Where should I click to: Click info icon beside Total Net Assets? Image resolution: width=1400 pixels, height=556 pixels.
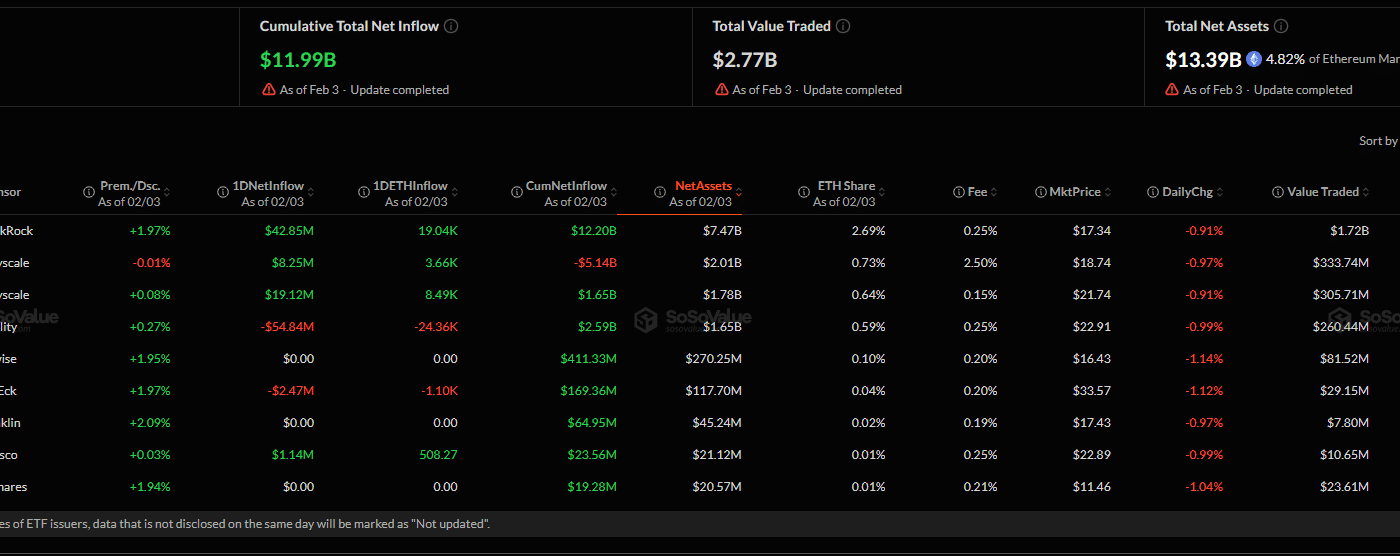pos(1281,26)
